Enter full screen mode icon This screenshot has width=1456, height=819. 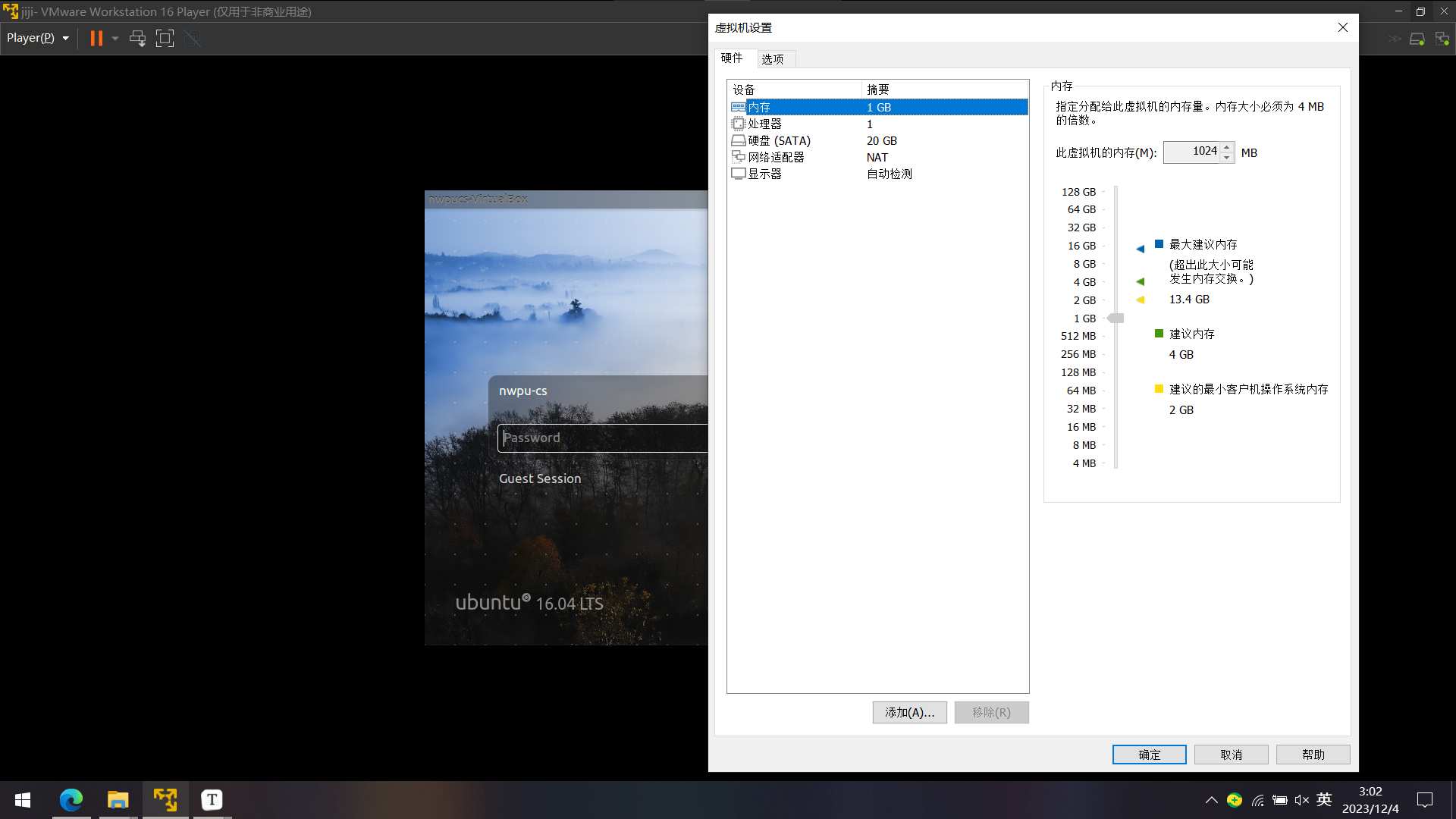click(165, 38)
